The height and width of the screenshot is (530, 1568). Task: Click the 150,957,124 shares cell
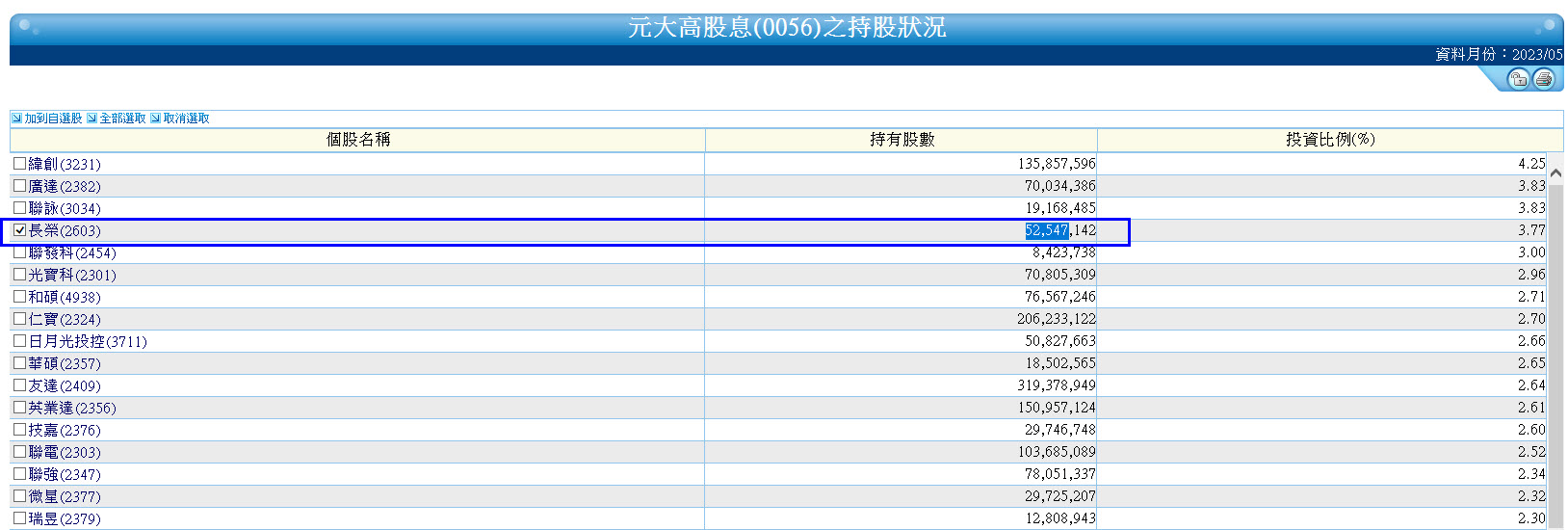coord(901,408)
